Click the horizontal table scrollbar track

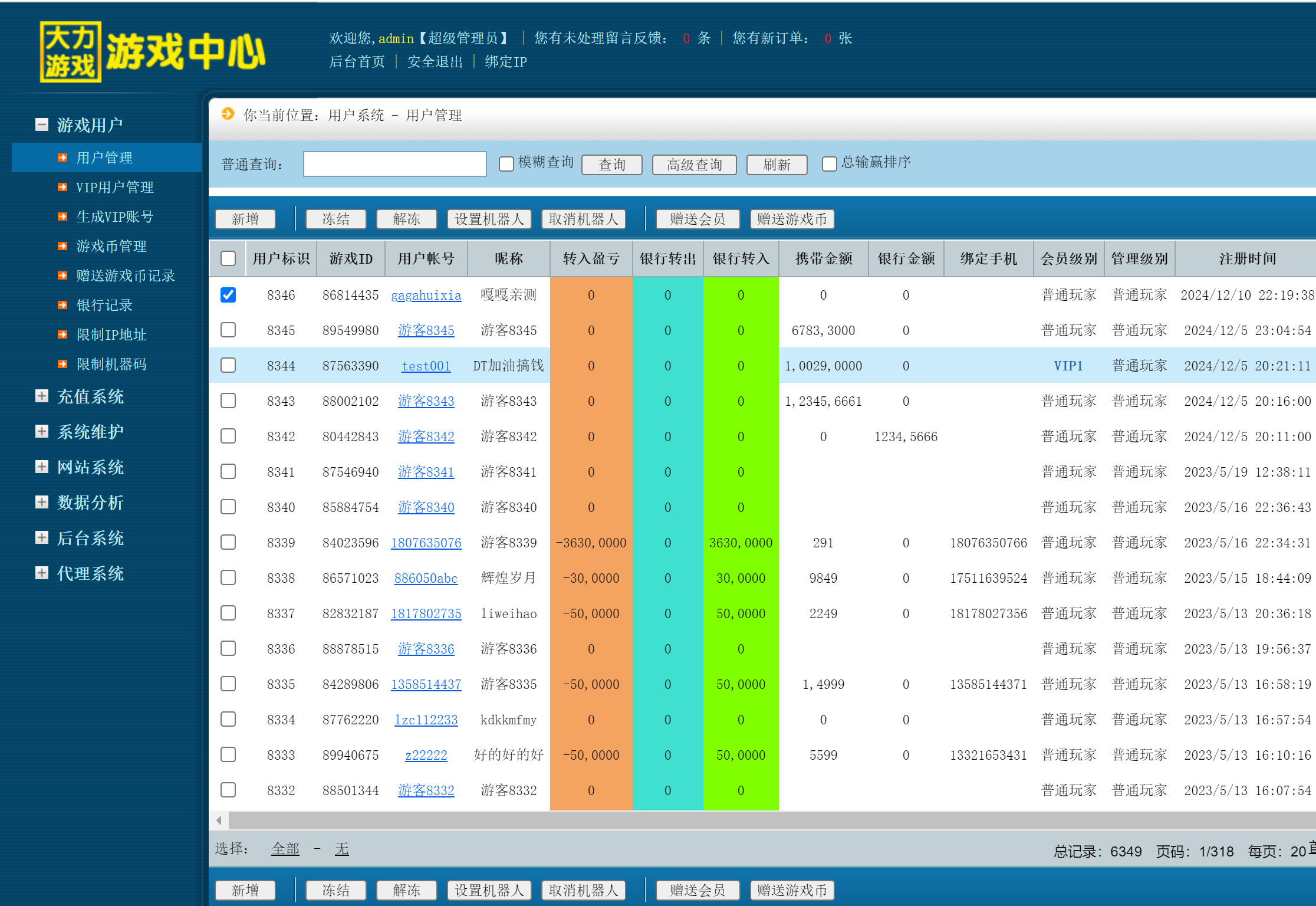[x=766, y=820]
